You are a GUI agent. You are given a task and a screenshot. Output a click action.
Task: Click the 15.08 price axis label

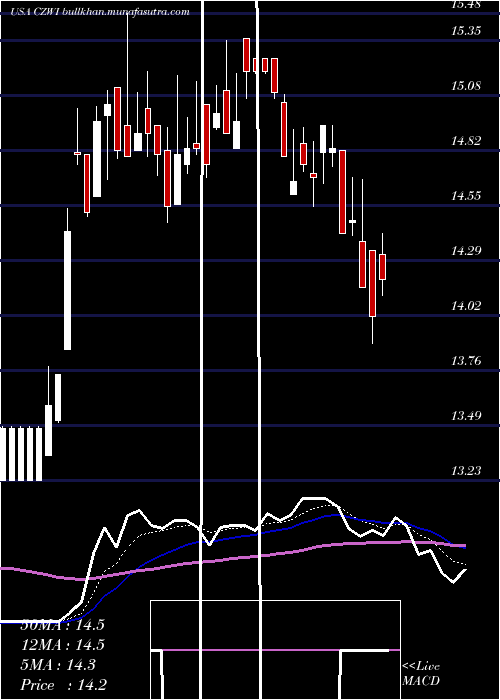[x=466, y=86]
